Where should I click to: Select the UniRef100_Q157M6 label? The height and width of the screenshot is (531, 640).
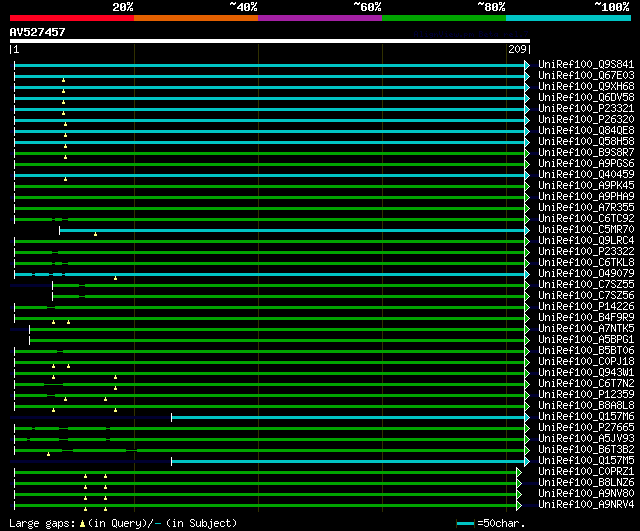tap(586, 417)
